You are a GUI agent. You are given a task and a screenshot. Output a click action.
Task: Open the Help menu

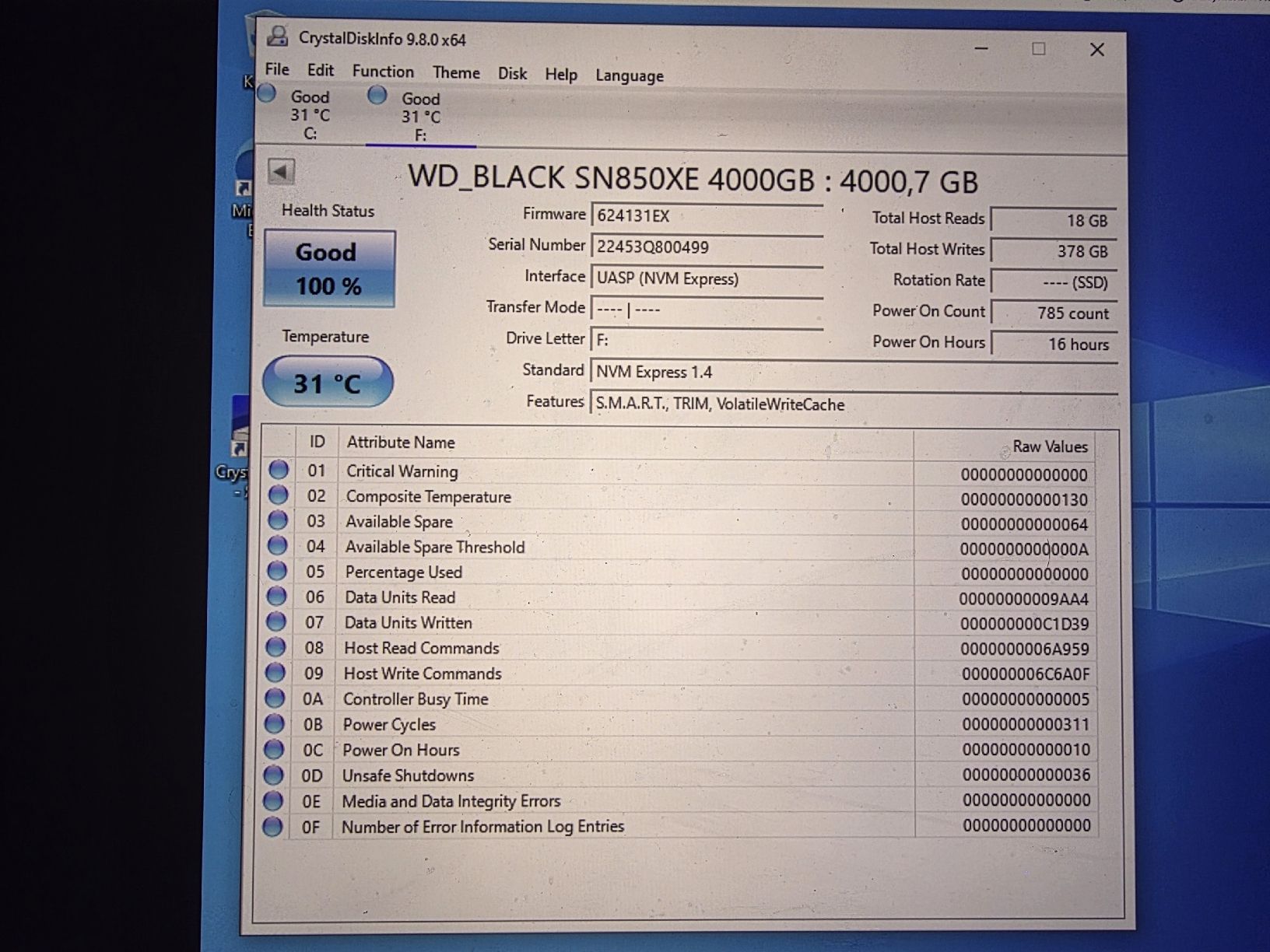point(561,75)
